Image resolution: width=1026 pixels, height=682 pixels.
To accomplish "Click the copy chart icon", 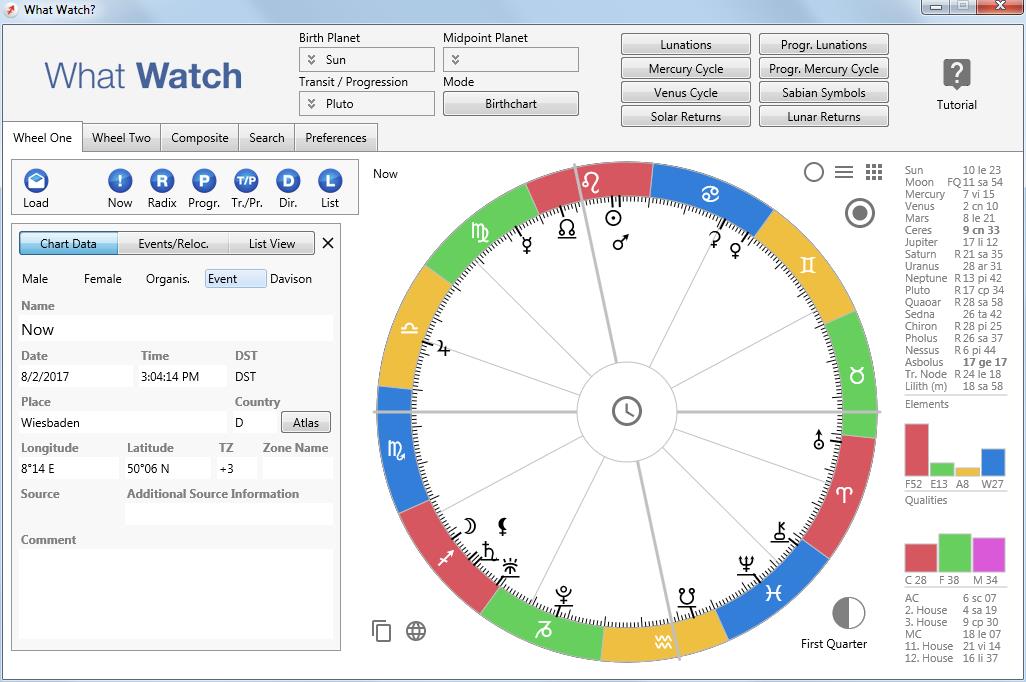I will coord(381,631).
